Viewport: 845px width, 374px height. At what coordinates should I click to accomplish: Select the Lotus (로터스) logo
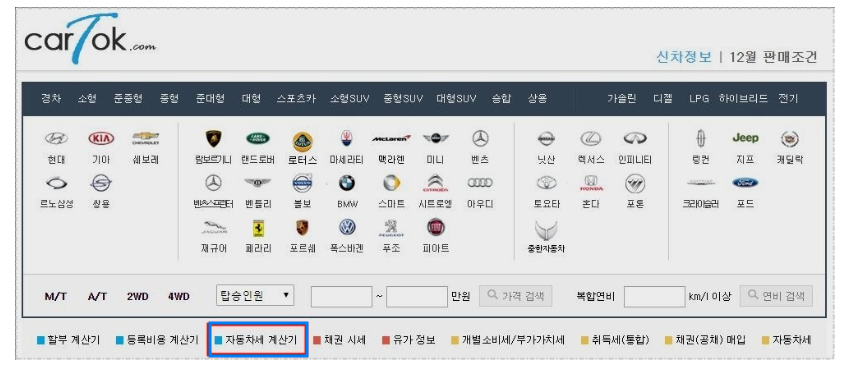tap(302, 142)
